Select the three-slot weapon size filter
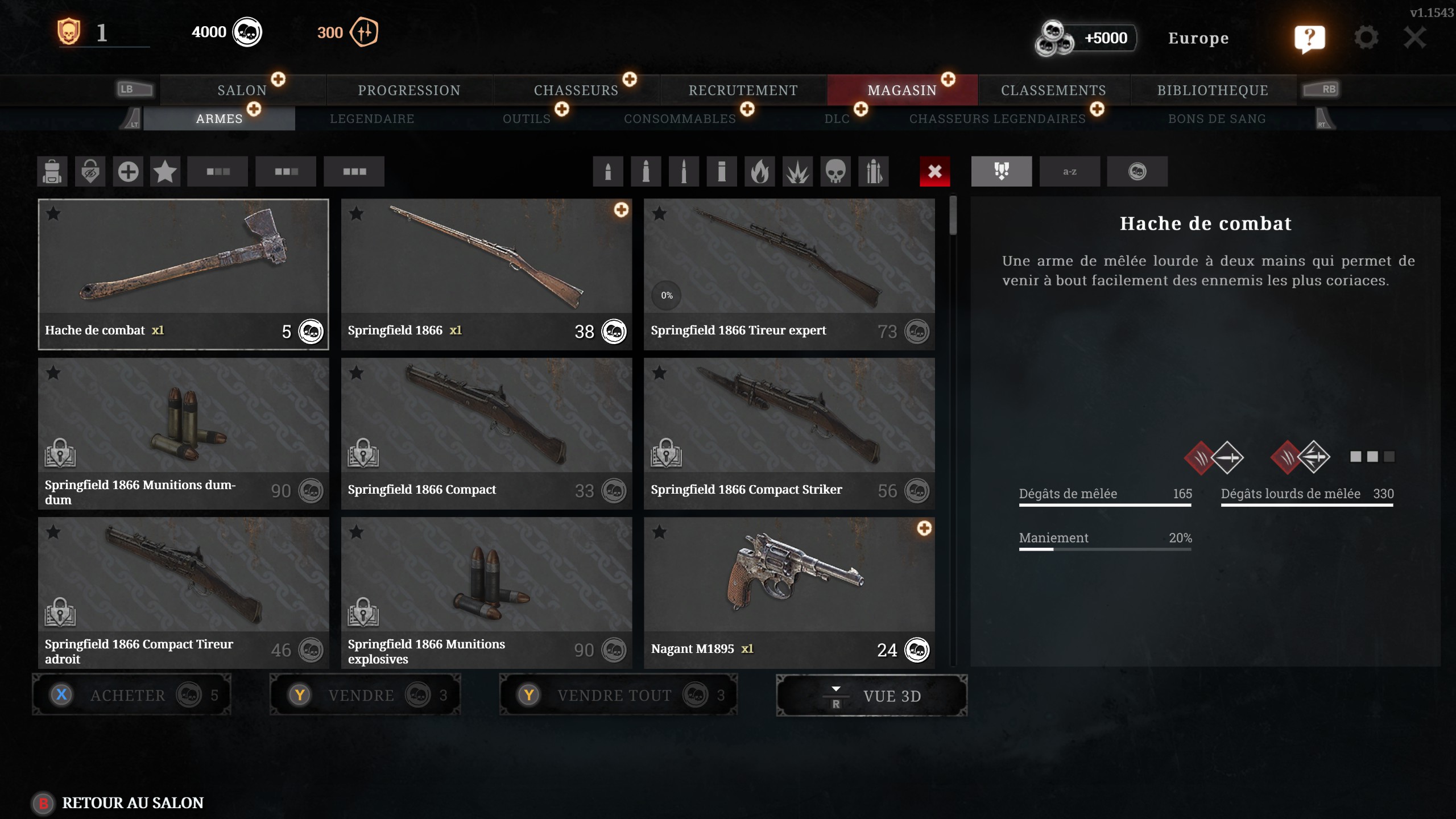The image size is (1456, 819). pyautogui.click(x=354, y=171)
